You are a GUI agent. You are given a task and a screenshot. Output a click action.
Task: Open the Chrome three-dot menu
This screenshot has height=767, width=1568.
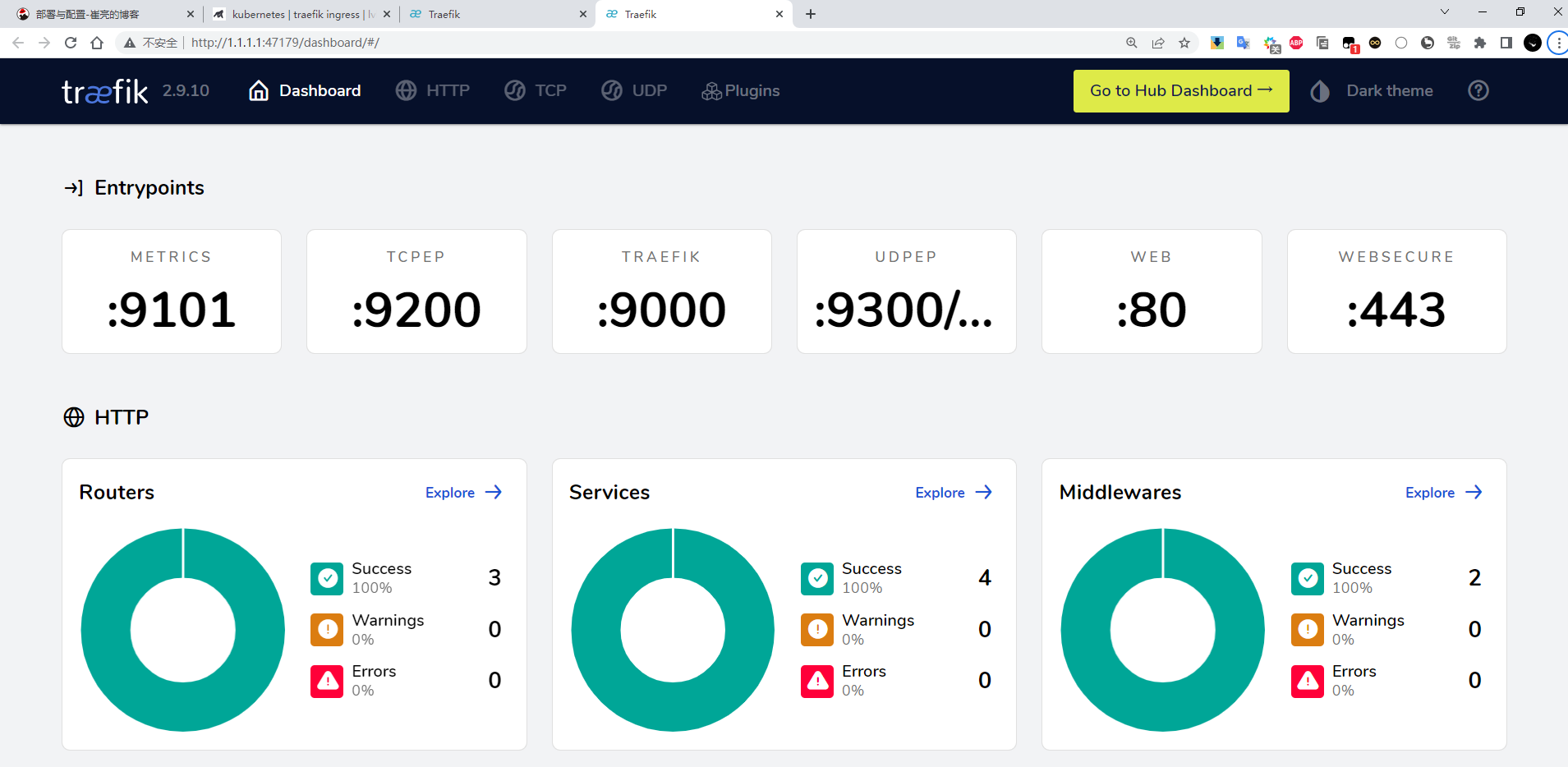click(x=1558, y=43)
